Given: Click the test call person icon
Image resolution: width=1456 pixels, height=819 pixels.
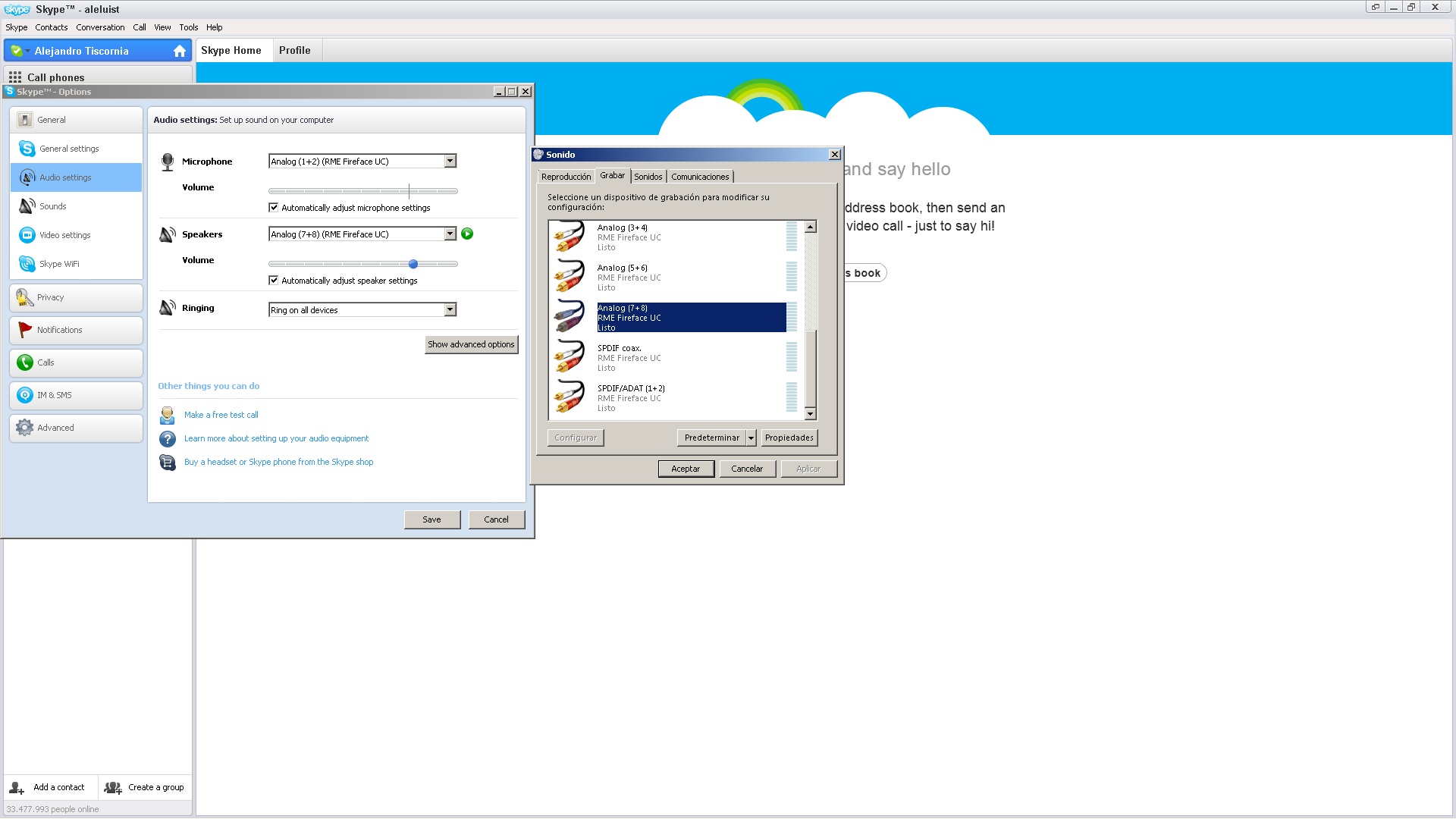Looking at the screenshot, I should pyautogui.click(x=167, y=415).
